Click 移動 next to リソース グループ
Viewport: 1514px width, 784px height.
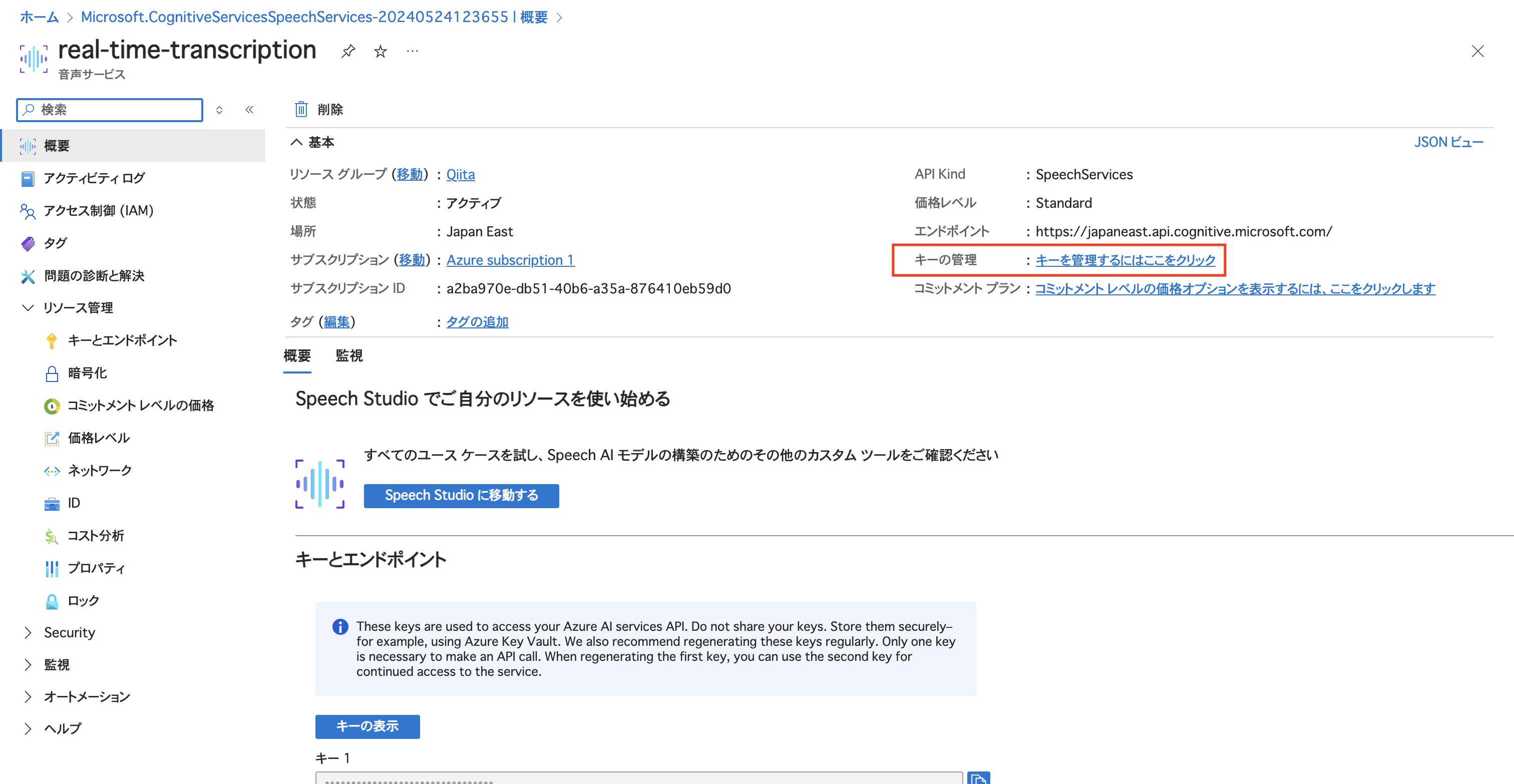coord(410,175)
